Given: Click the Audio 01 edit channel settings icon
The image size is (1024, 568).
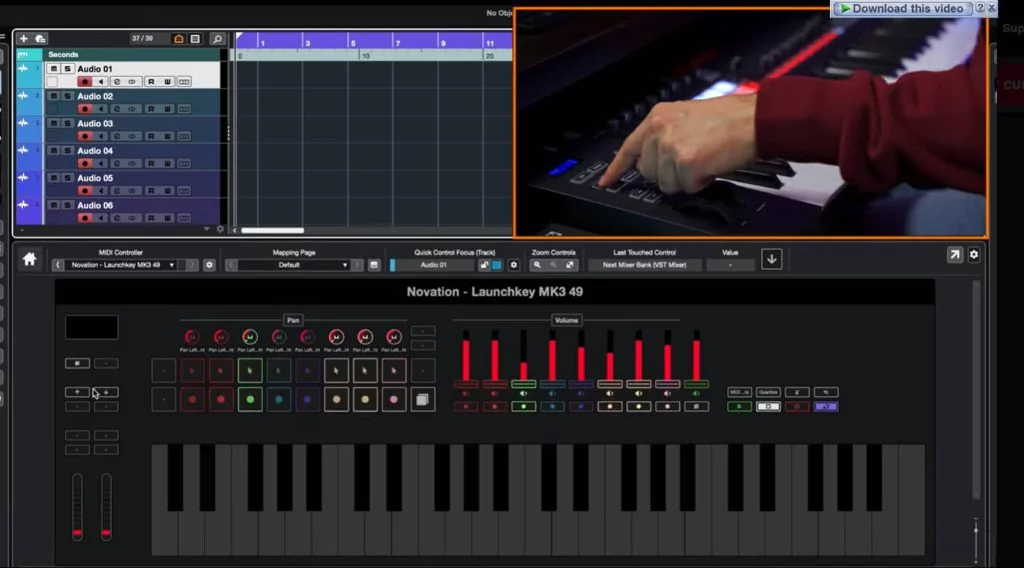Looking at the screenshot, I should click(117, 82).
